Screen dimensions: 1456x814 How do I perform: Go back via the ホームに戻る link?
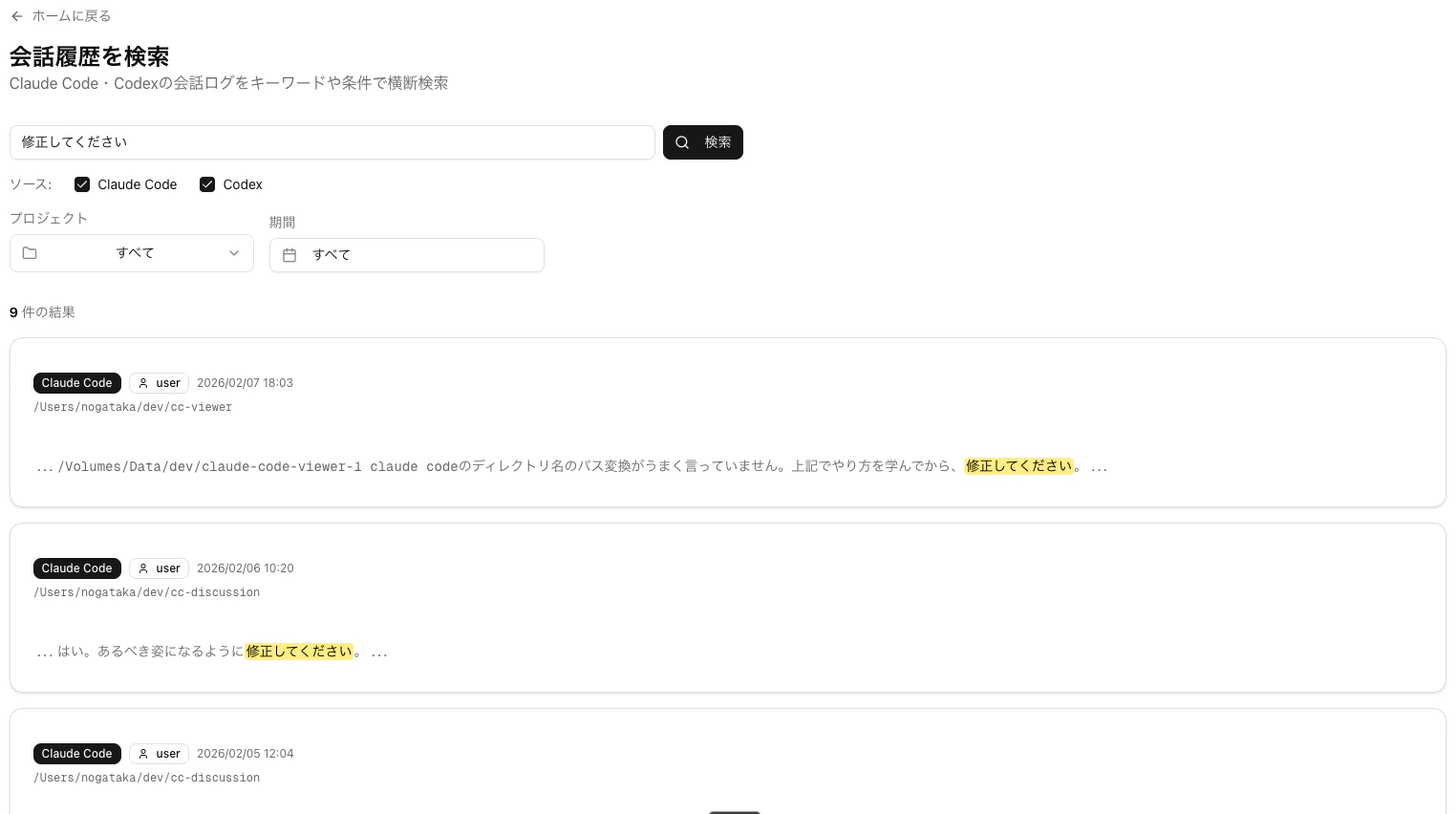click(60, 16)
